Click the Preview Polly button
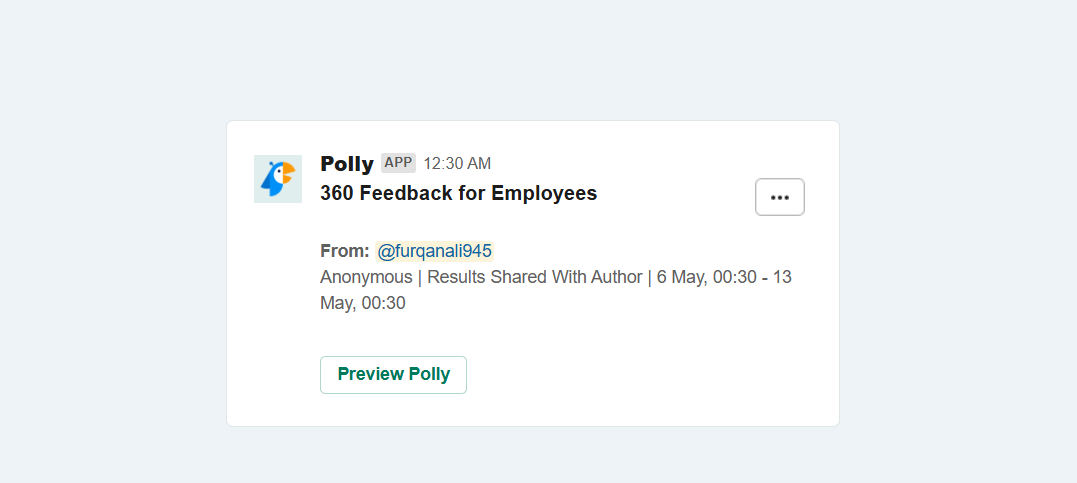The width and height of the screenshot is (1077, 483). click(x=394, y=374)
